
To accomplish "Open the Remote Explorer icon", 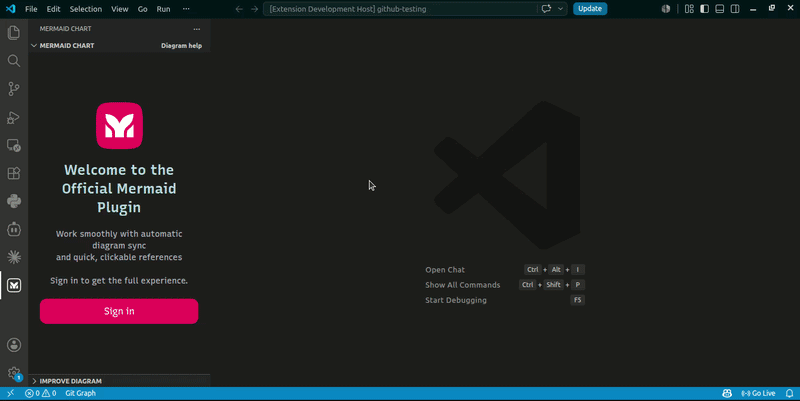I will [14, 145].
